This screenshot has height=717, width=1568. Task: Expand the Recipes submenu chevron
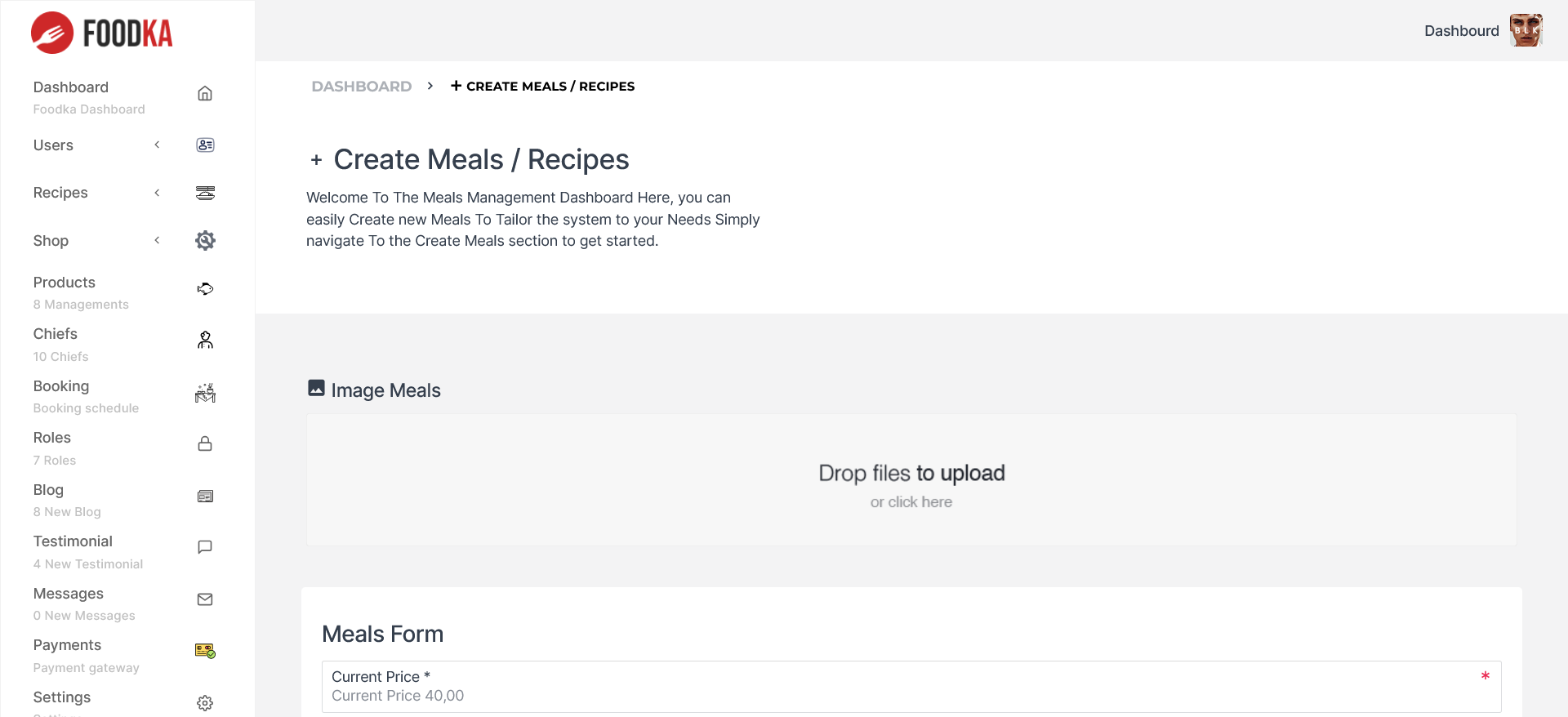[157, 193]
